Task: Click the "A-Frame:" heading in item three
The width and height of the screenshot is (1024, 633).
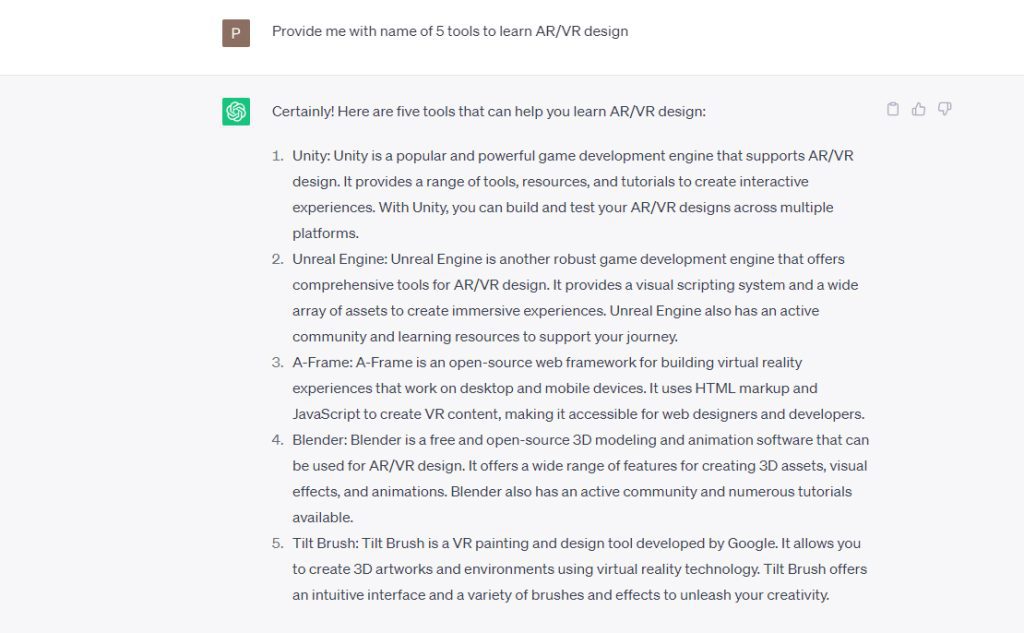Action: (322, 362)
